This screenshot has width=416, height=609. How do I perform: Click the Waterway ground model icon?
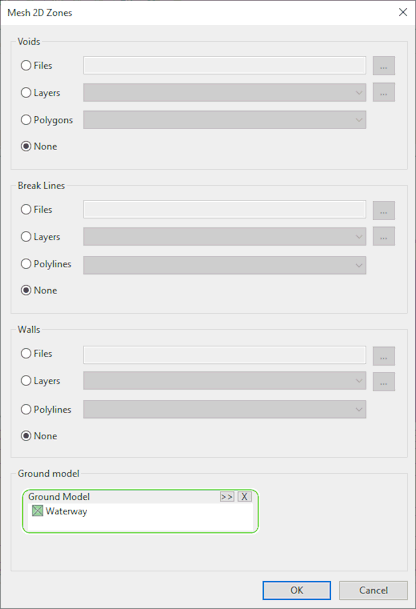[x=37, y=511]
